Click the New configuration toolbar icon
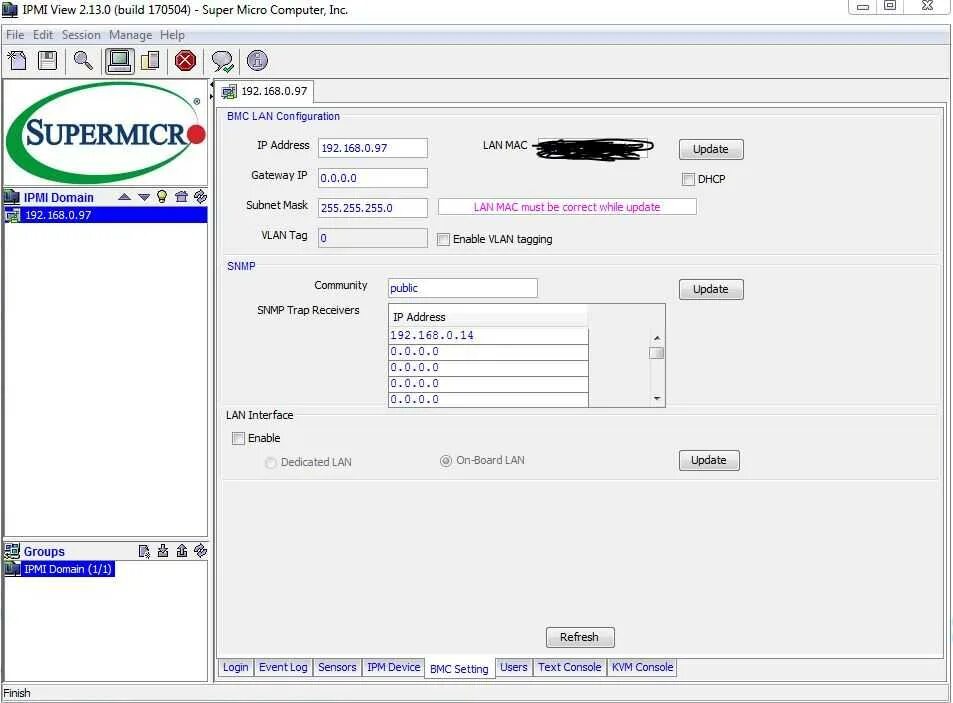The height and width of the screenshot is (703, 953). 18,61
